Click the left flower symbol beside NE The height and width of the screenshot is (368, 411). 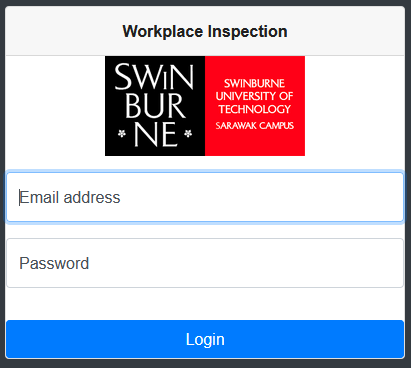click(122, 134)
